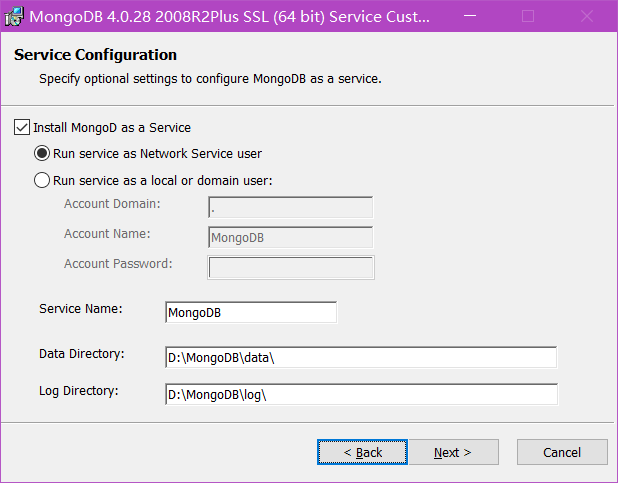
Task: Click the Account Name field
Action: tap(290, 237)
